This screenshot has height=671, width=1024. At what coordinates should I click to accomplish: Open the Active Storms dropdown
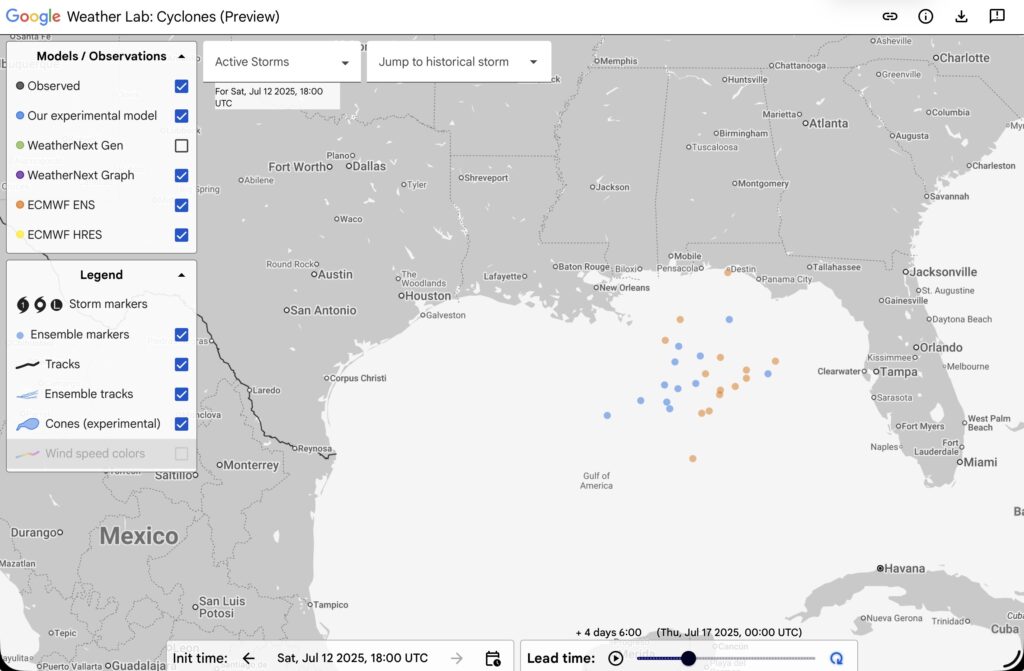tap(281, 62)
